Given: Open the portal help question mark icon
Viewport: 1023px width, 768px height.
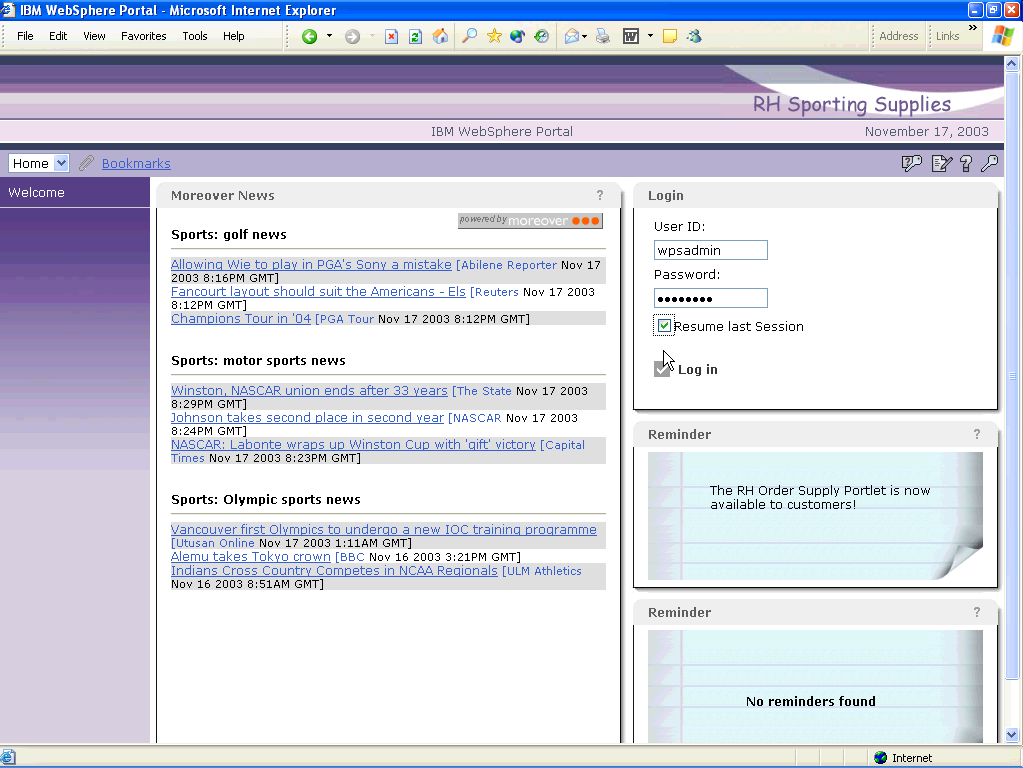Looking at the screenshot, I should point(966,163).
